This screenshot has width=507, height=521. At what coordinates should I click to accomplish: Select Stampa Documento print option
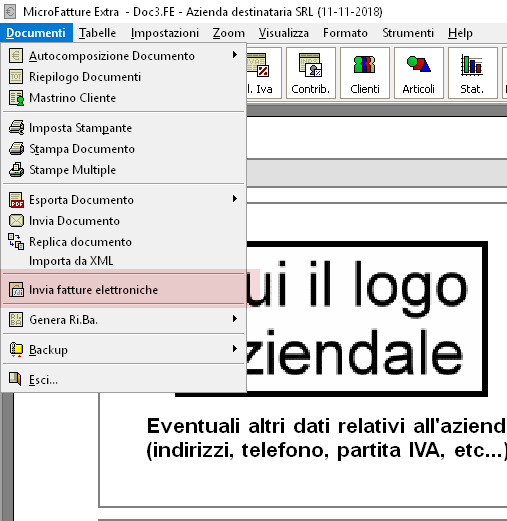pos(124,149)
